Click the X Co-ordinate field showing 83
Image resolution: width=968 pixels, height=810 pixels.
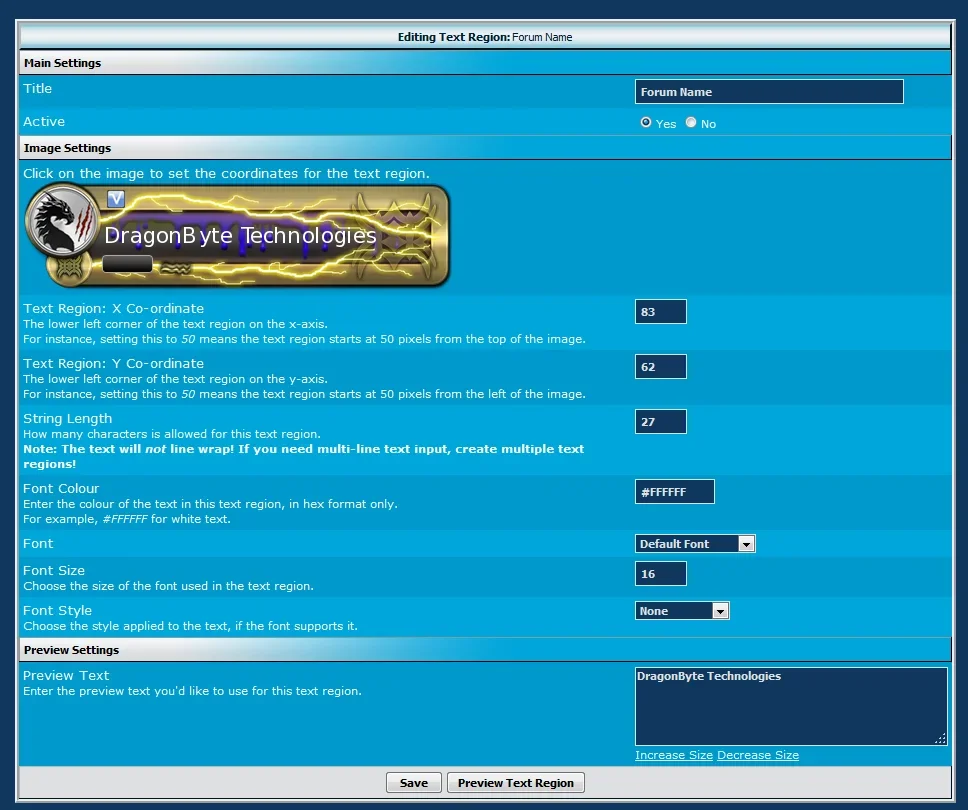click(660, 312)
